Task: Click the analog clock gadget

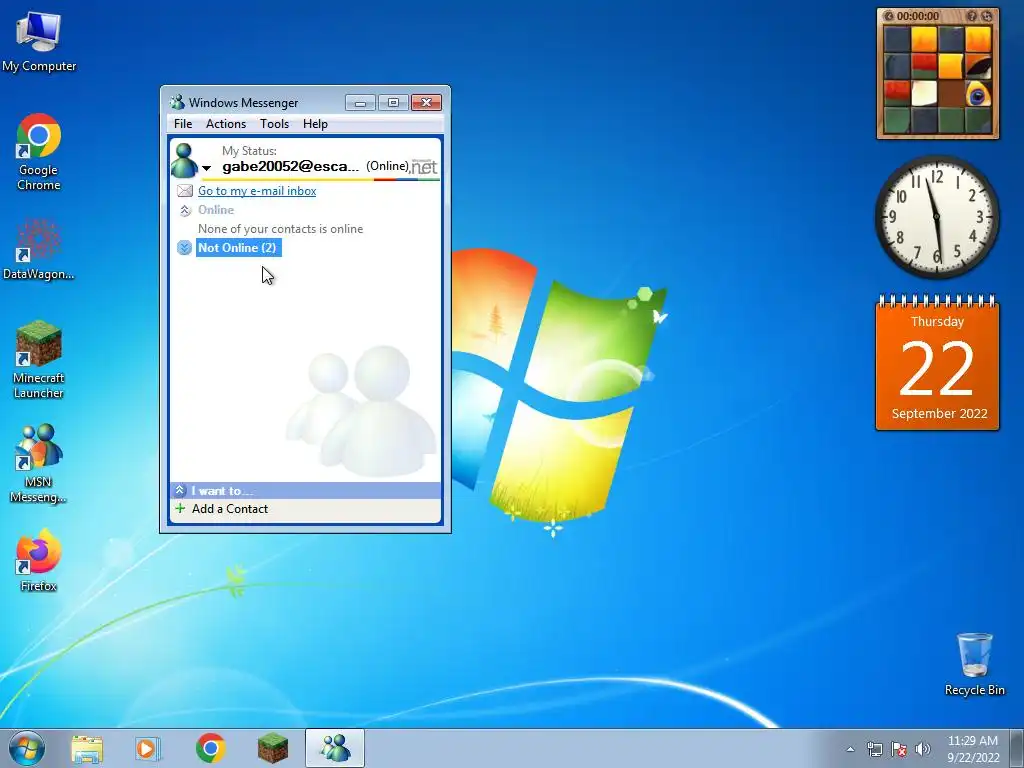Action: coord(937,216)
